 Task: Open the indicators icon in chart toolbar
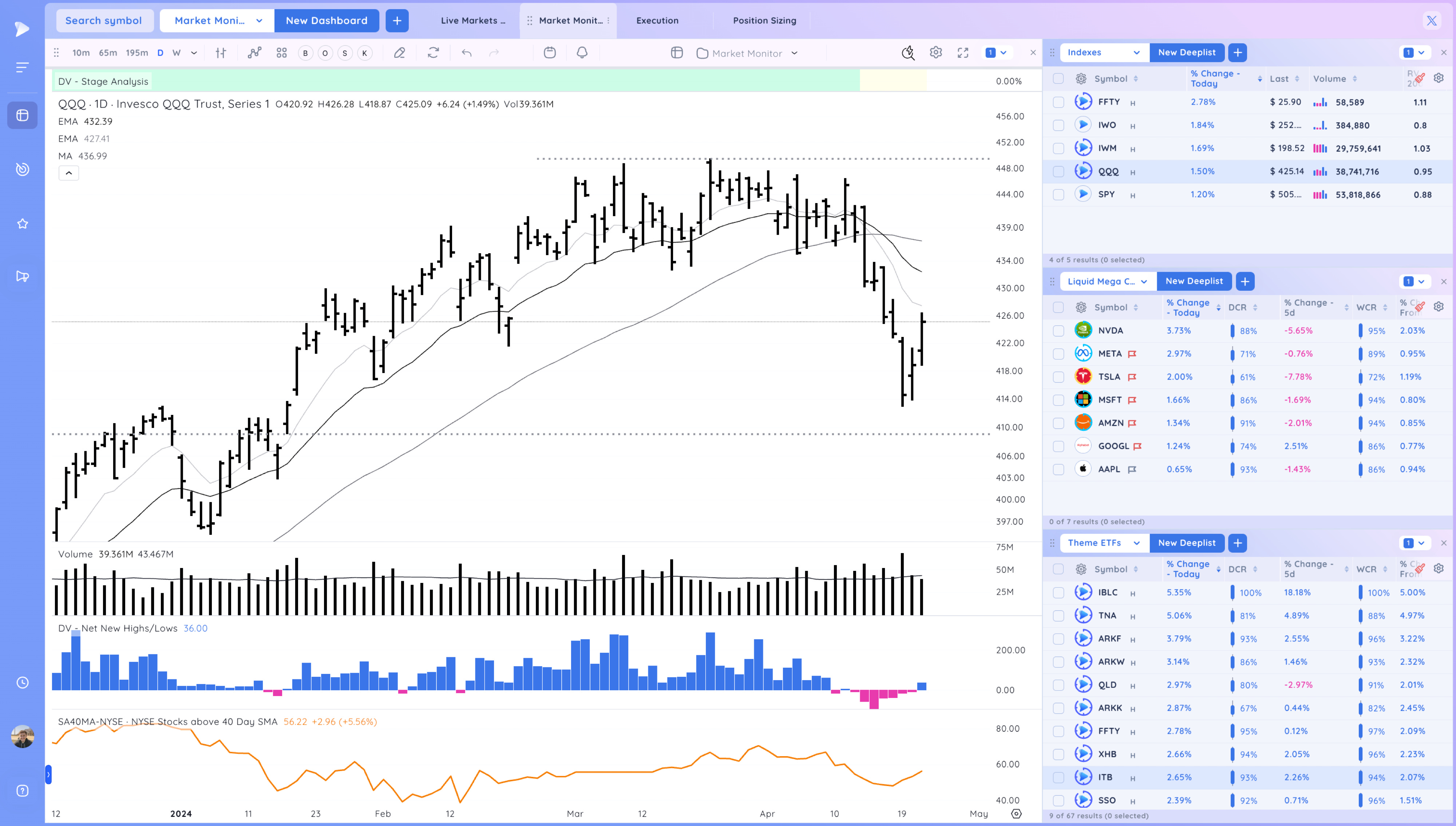tap(254, 53)
